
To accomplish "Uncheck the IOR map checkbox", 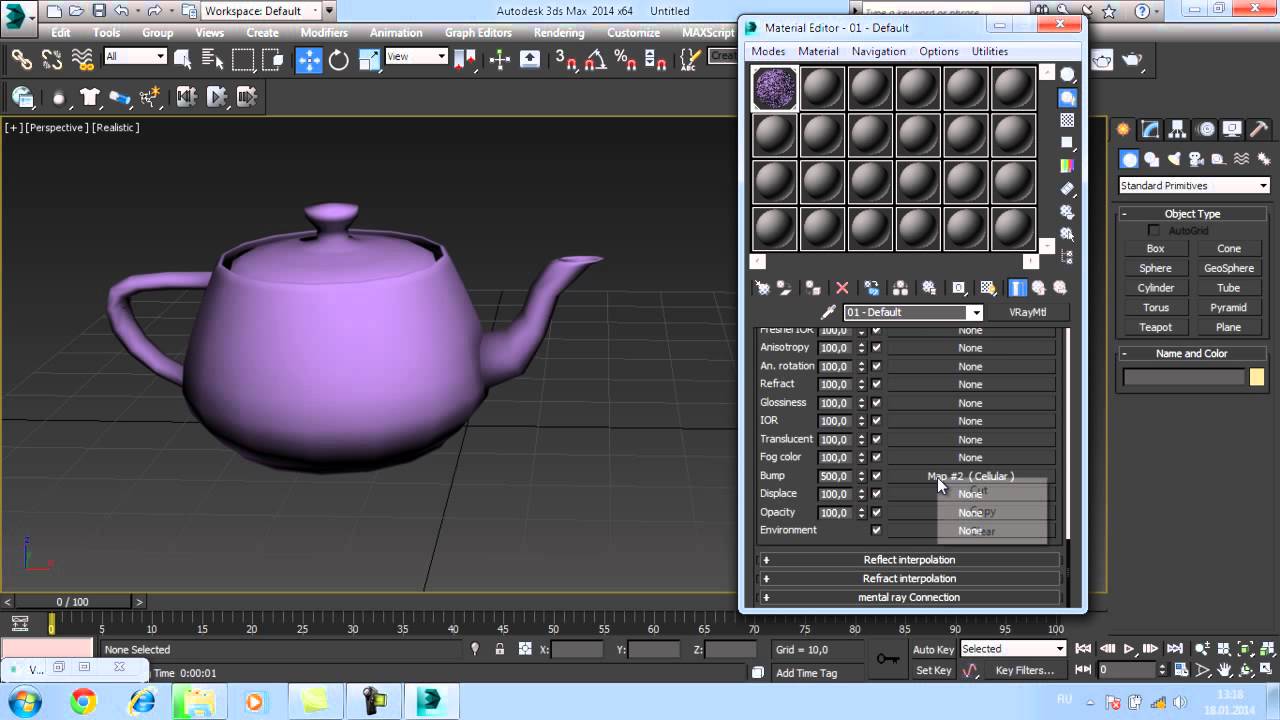I will (x=876, y=421).
